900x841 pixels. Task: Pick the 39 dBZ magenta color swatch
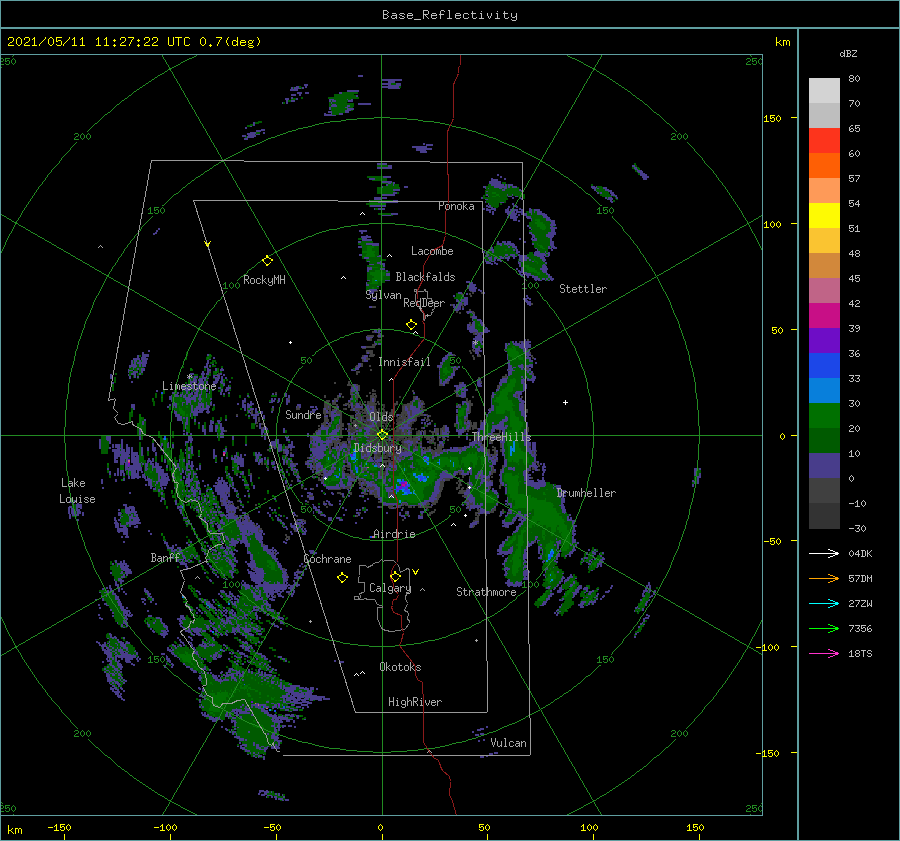[x=824, y=315]
